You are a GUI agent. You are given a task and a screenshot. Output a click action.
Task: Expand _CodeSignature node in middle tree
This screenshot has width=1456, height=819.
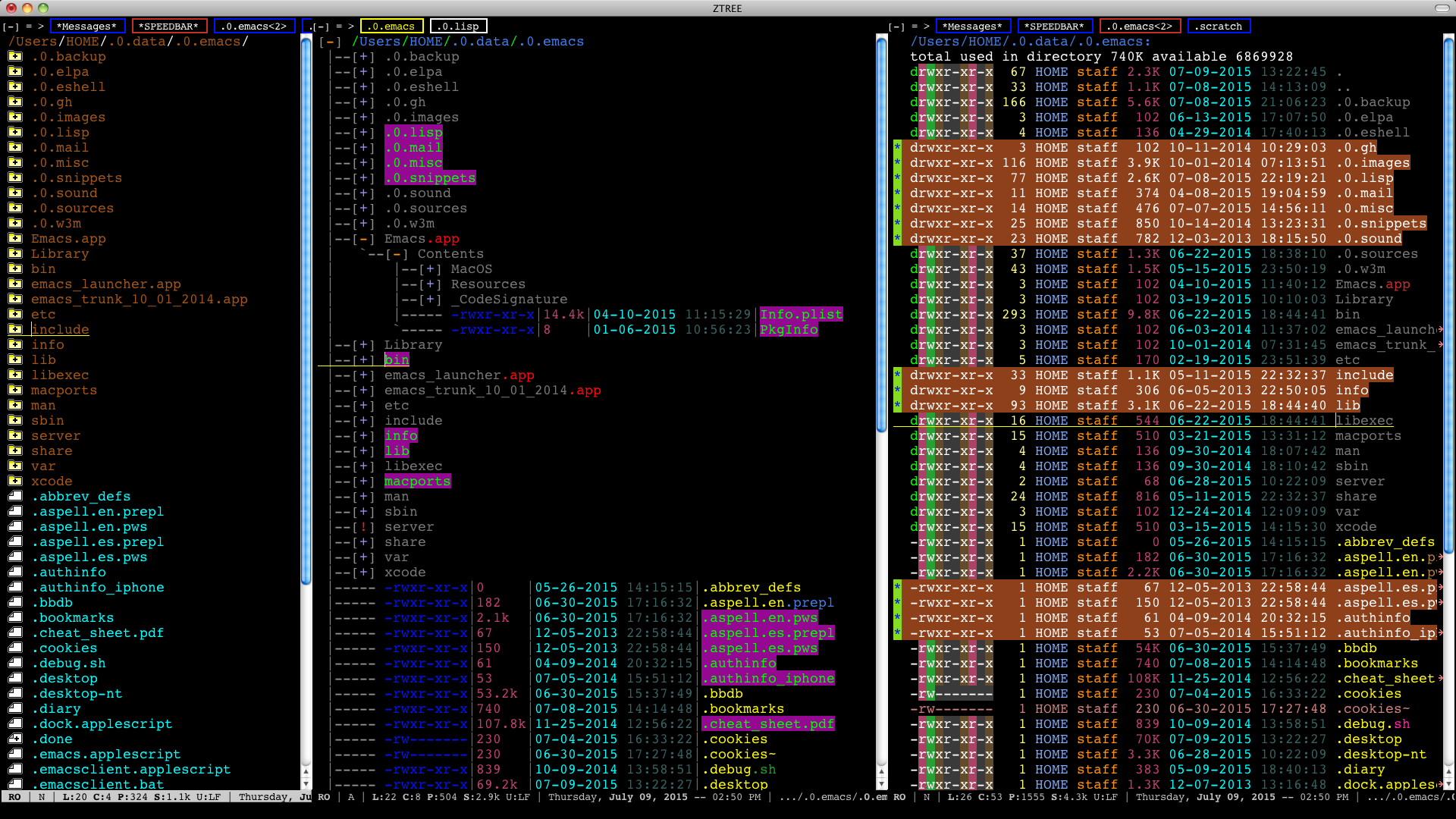pos(431,300)
